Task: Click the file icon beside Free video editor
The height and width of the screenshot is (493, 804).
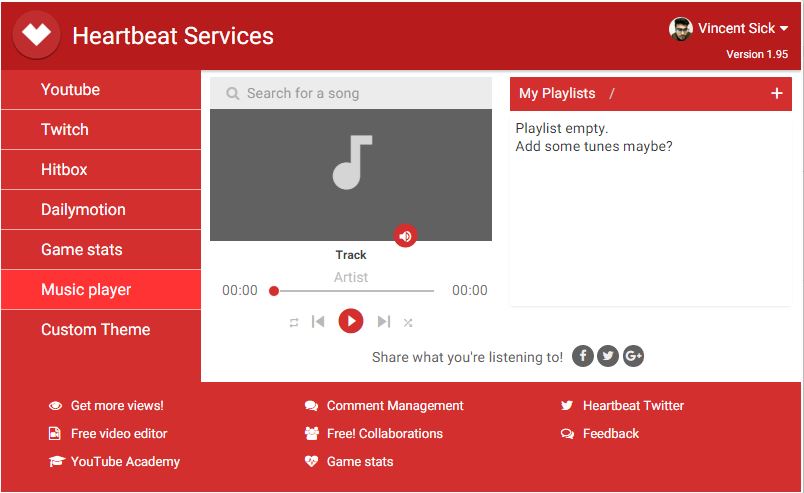Action: coord(55,433)
